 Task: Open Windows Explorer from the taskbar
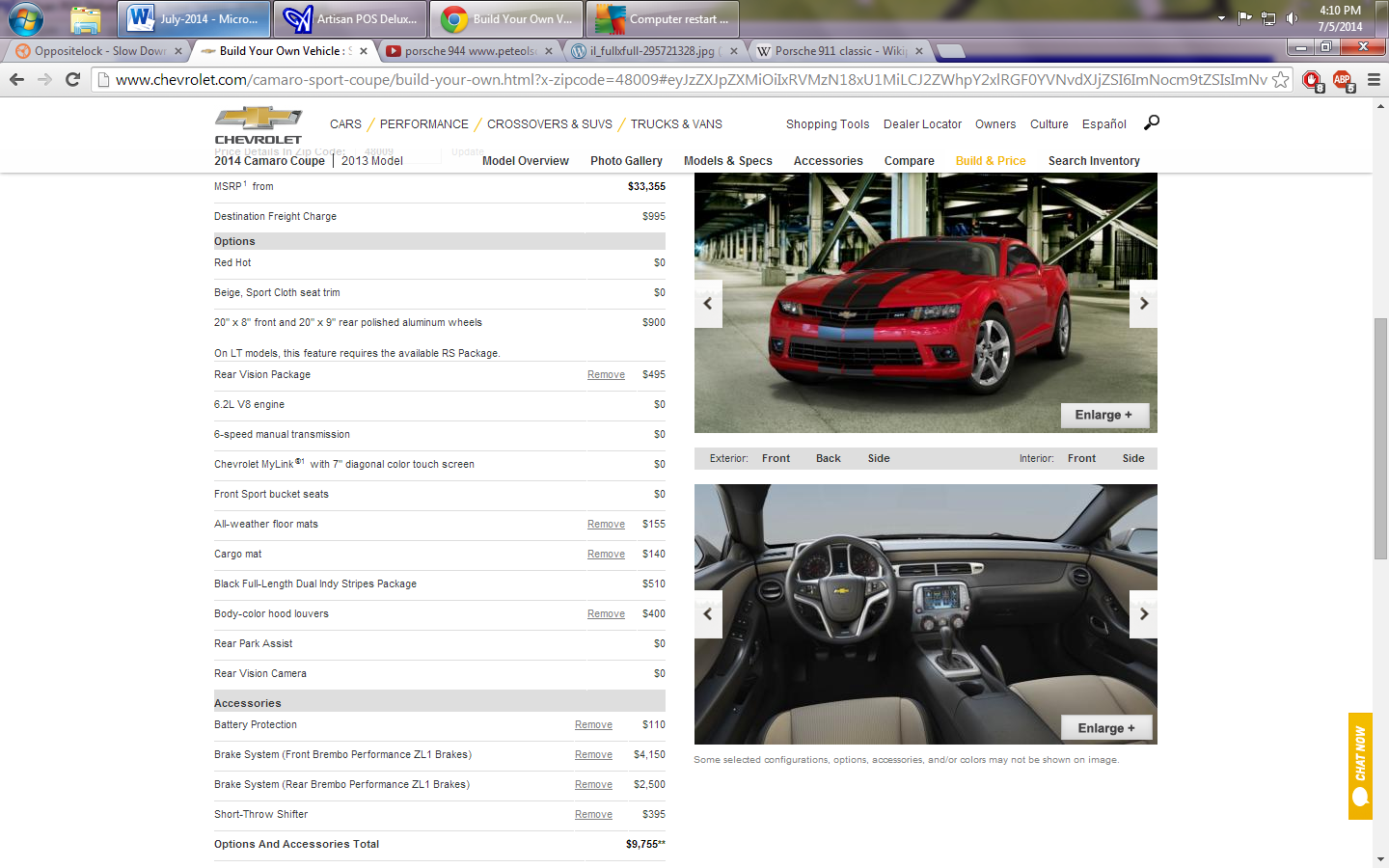click(x=85, y=18)
